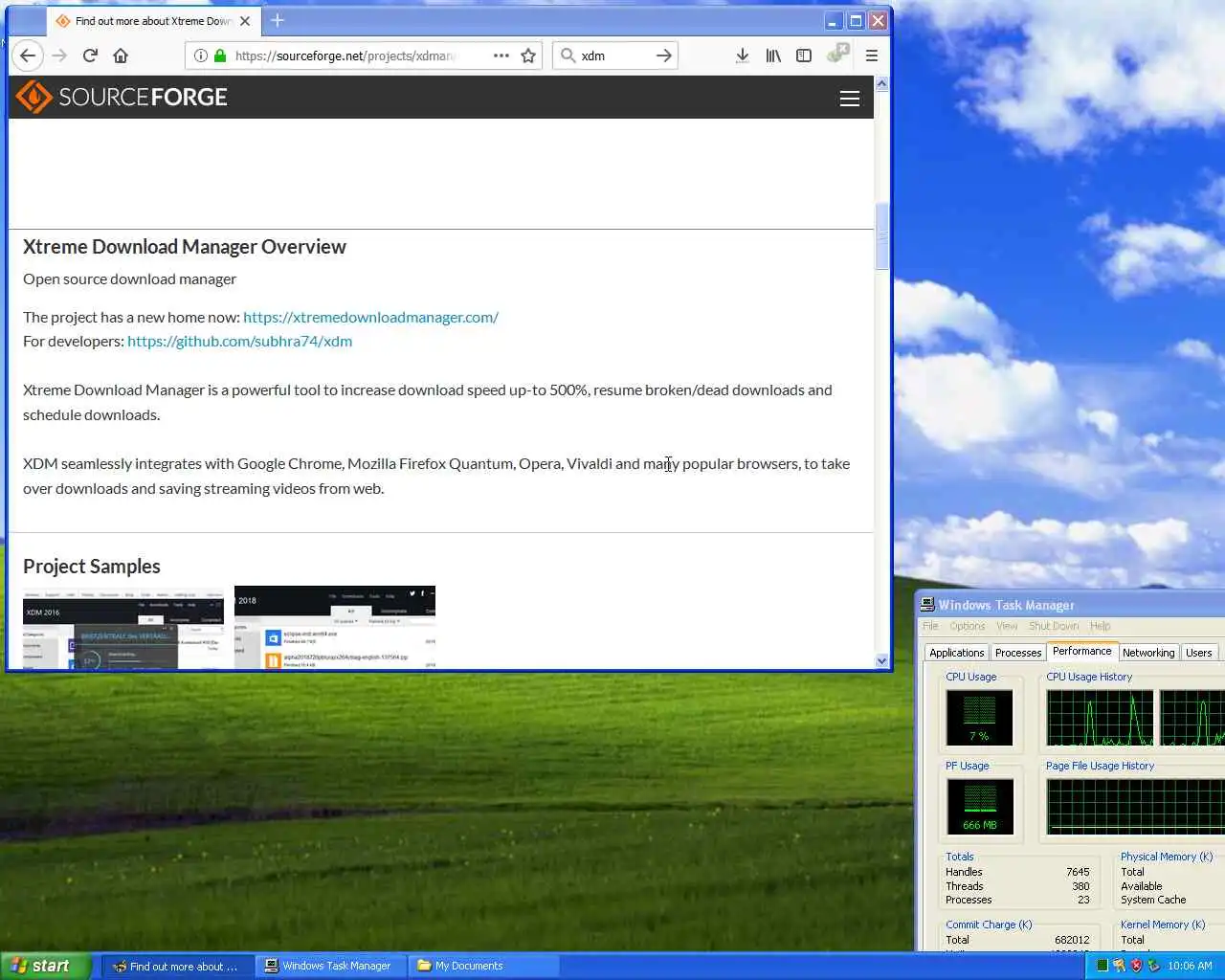Open the Firefox downloads panel

742,56
